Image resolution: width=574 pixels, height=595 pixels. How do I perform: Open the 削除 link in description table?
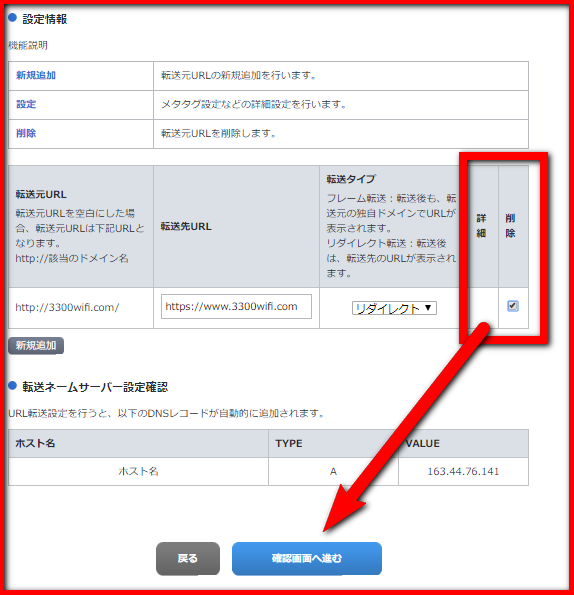(x=26, y=133)
